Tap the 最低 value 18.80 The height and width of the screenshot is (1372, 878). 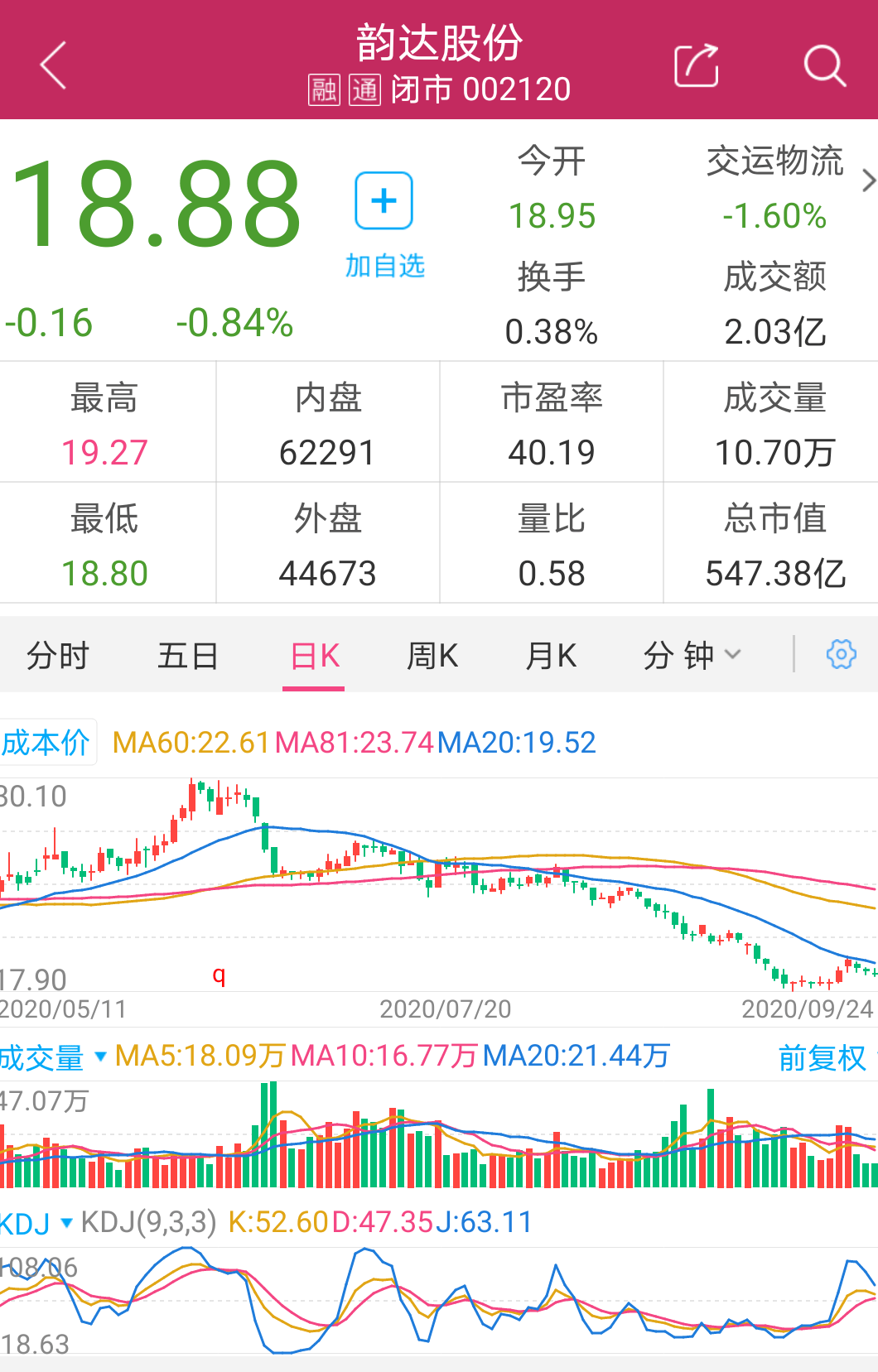(104, 574)
